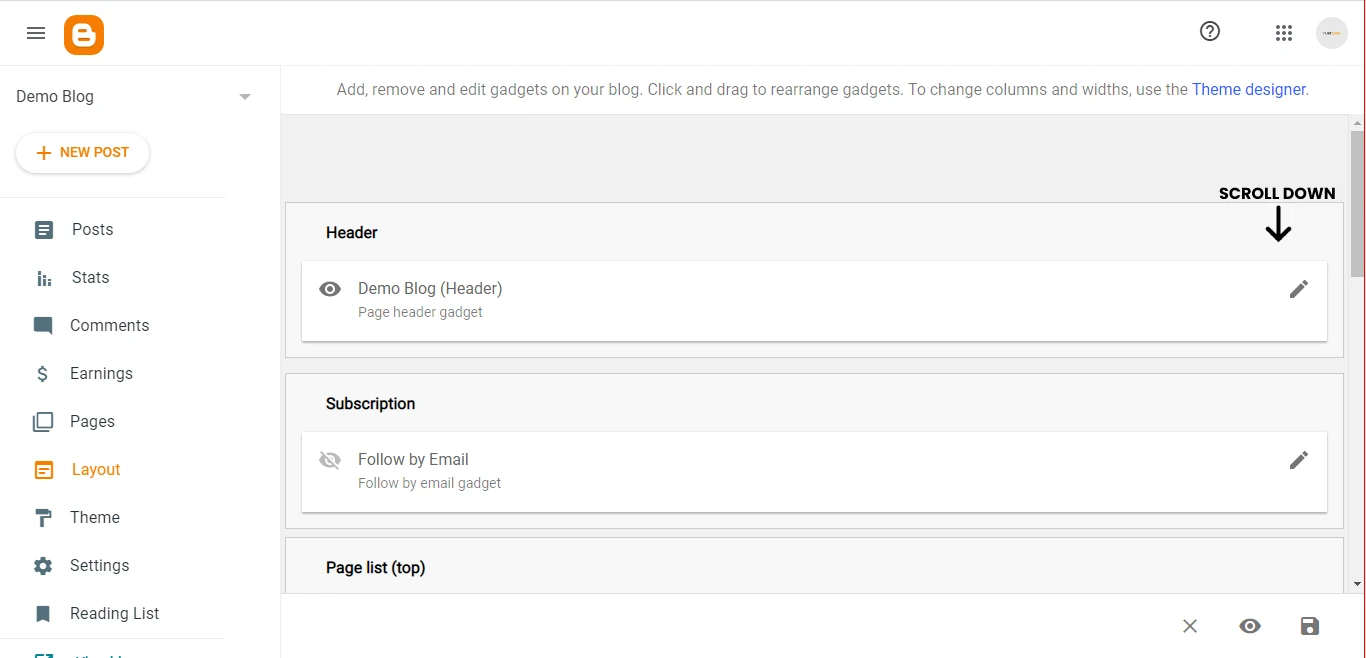Open Comments from the sidebar icon
The width and height of the screenshot is (1366, 658).
pyautogui.click(x=44, y=325)
